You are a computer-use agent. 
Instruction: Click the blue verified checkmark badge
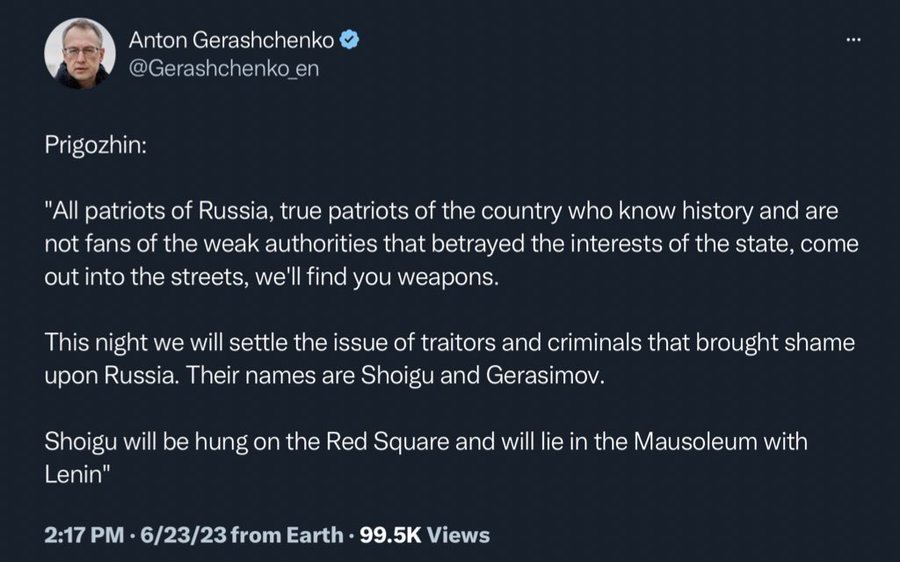[x=350, y=40]
